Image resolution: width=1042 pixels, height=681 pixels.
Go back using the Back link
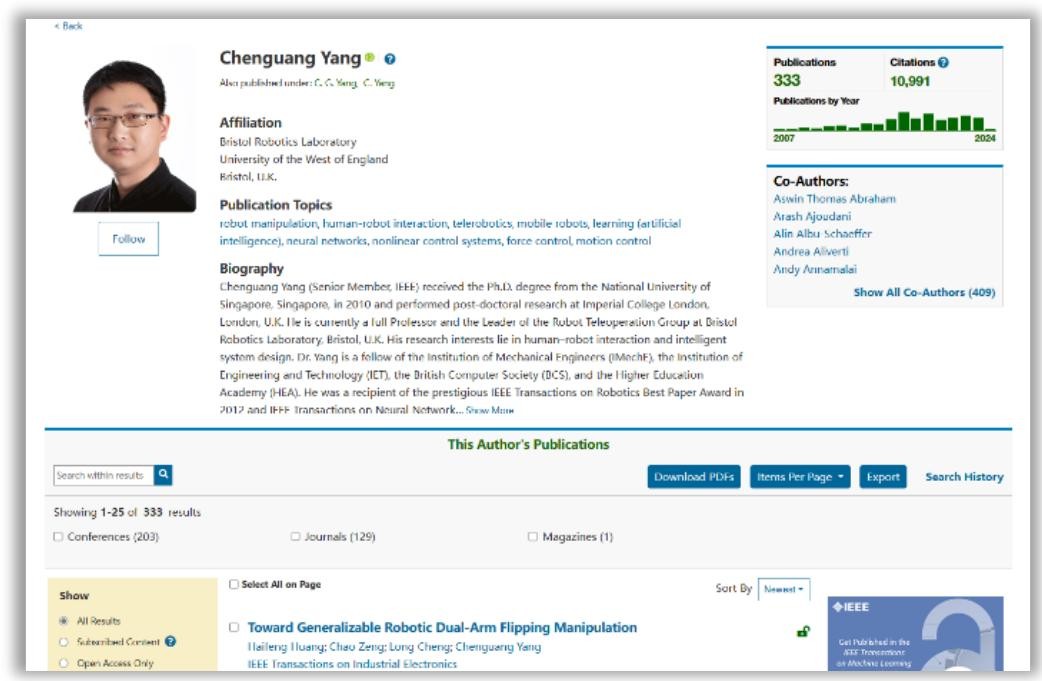(68, 26)
